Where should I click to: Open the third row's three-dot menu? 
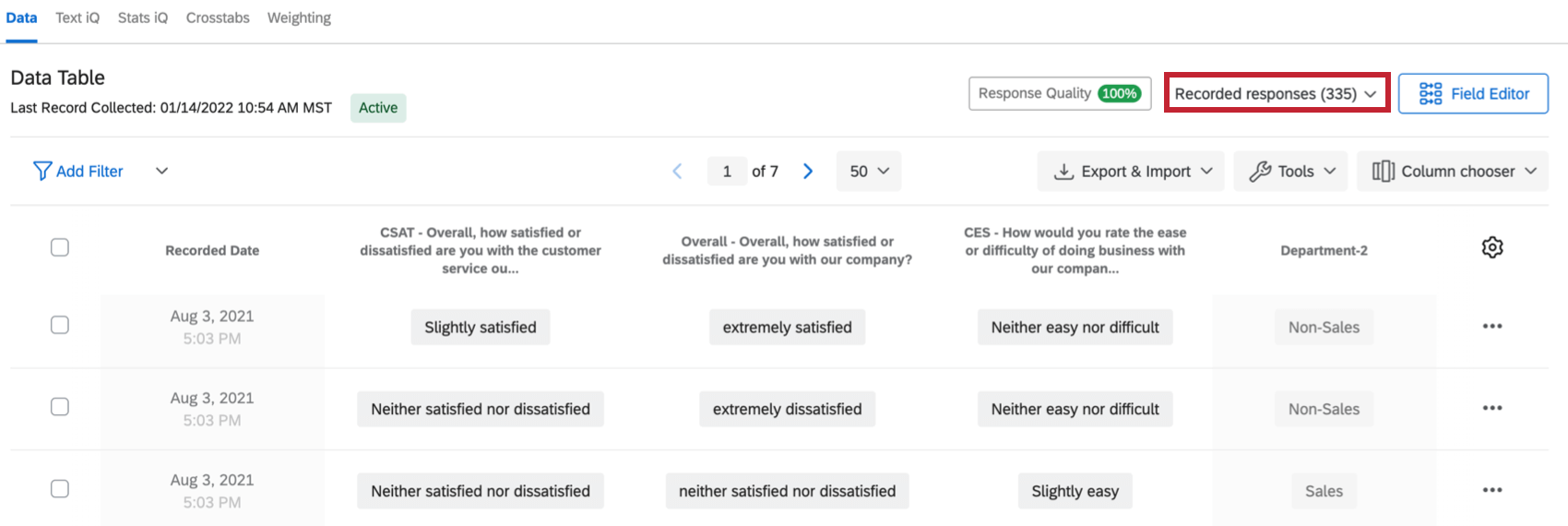[x=1492, y=491]
